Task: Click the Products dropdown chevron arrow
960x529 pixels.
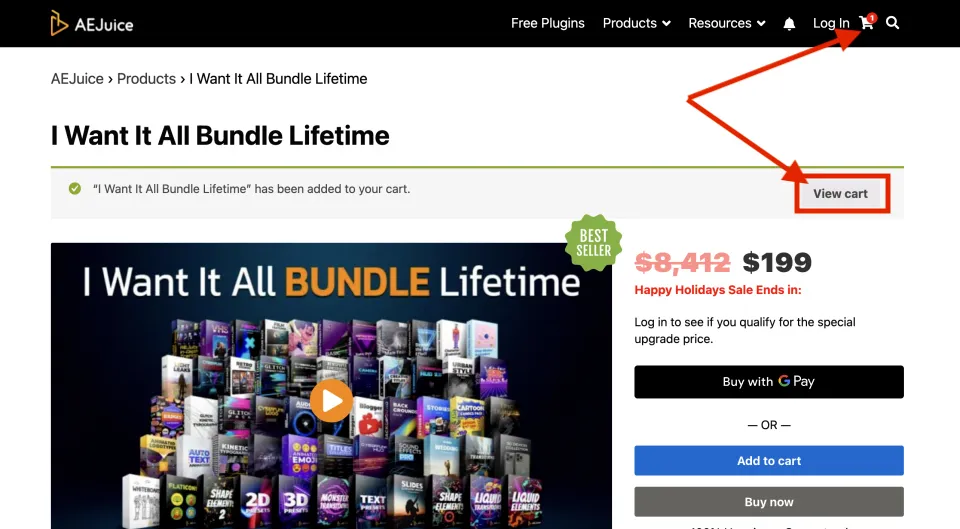Action: (666, 24)
